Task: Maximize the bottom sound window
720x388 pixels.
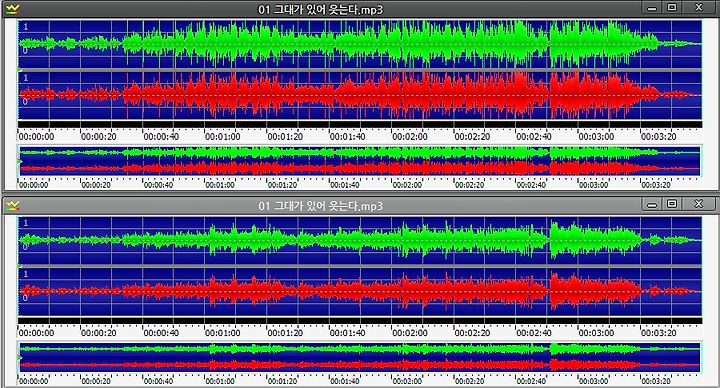Action: pyautogui.click(x=672, y=204)
